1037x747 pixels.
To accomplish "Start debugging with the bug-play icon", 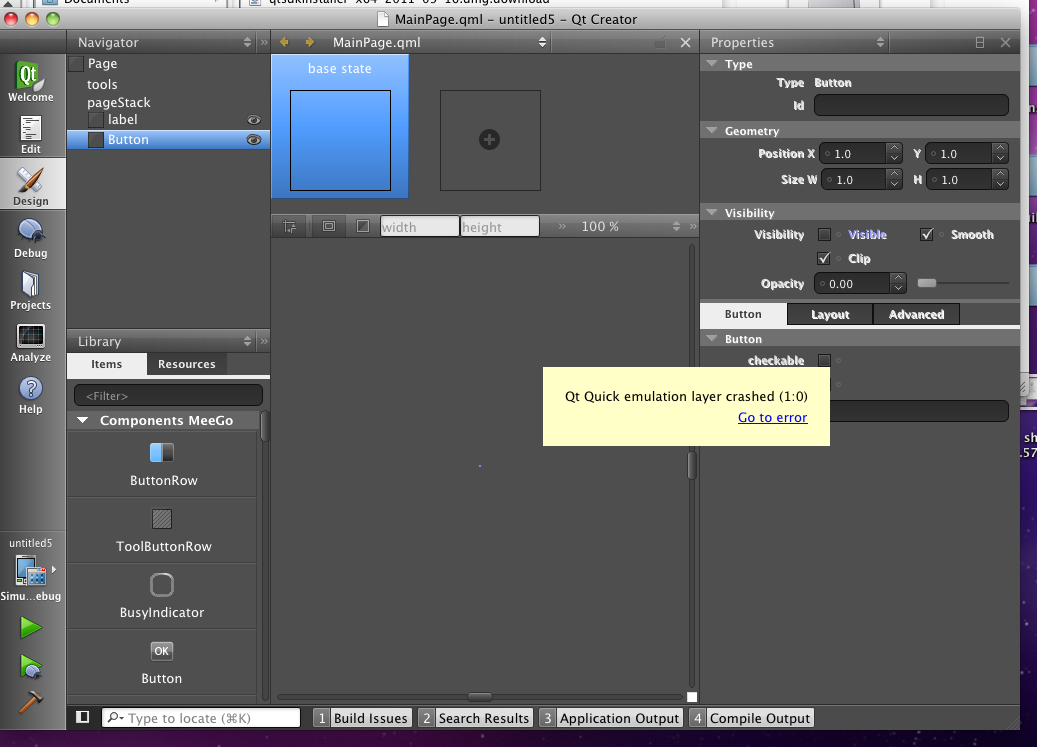I will 30,666.
